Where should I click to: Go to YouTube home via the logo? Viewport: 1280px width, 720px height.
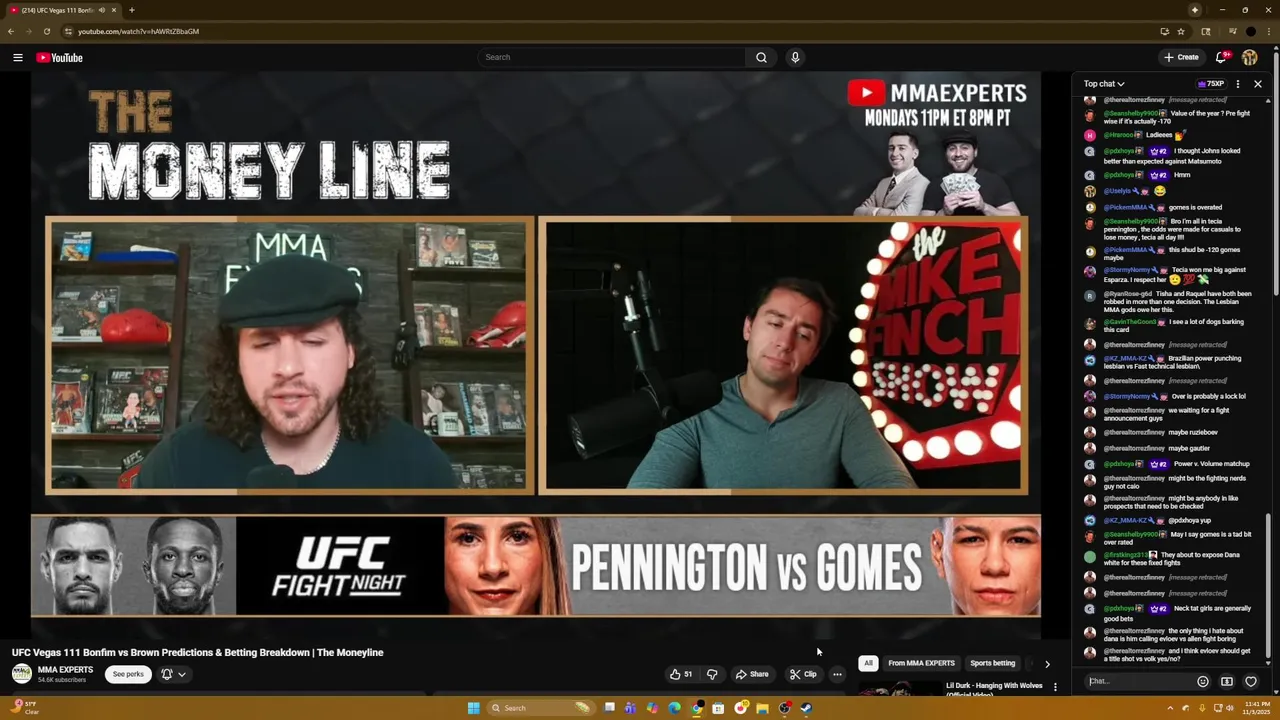tap(59, 57)
